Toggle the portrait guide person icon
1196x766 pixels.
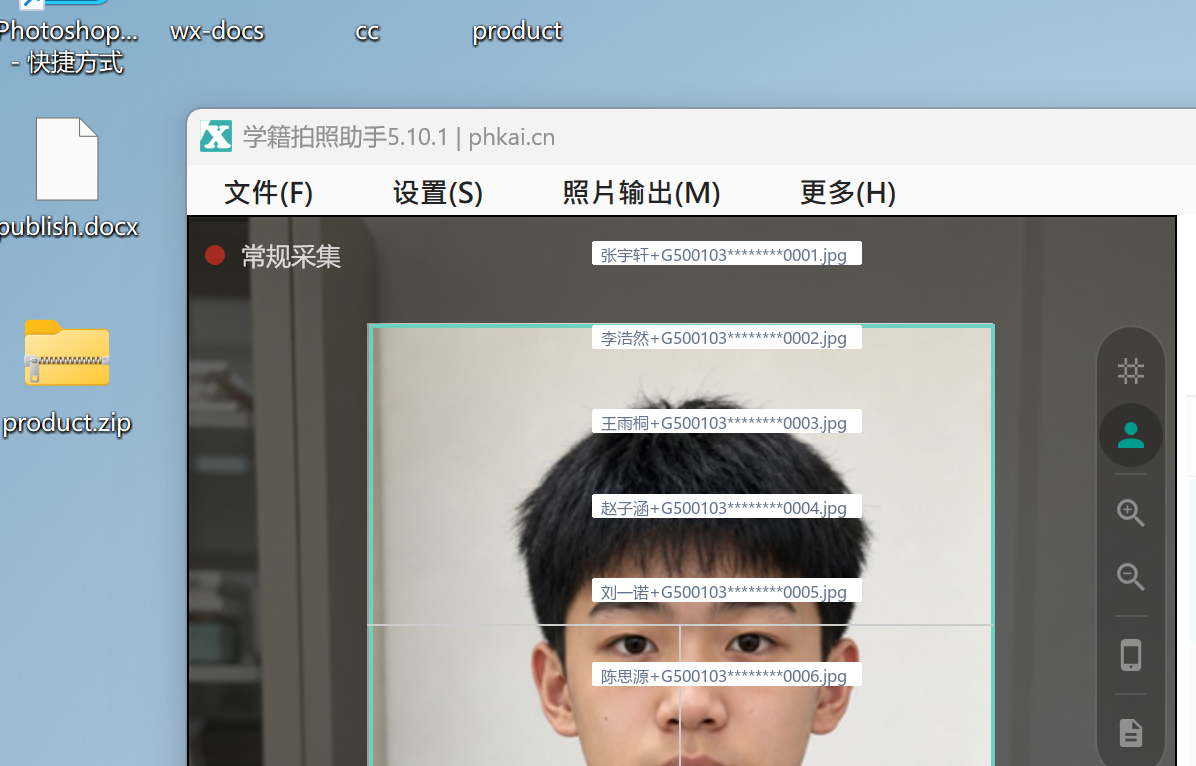1130,435
